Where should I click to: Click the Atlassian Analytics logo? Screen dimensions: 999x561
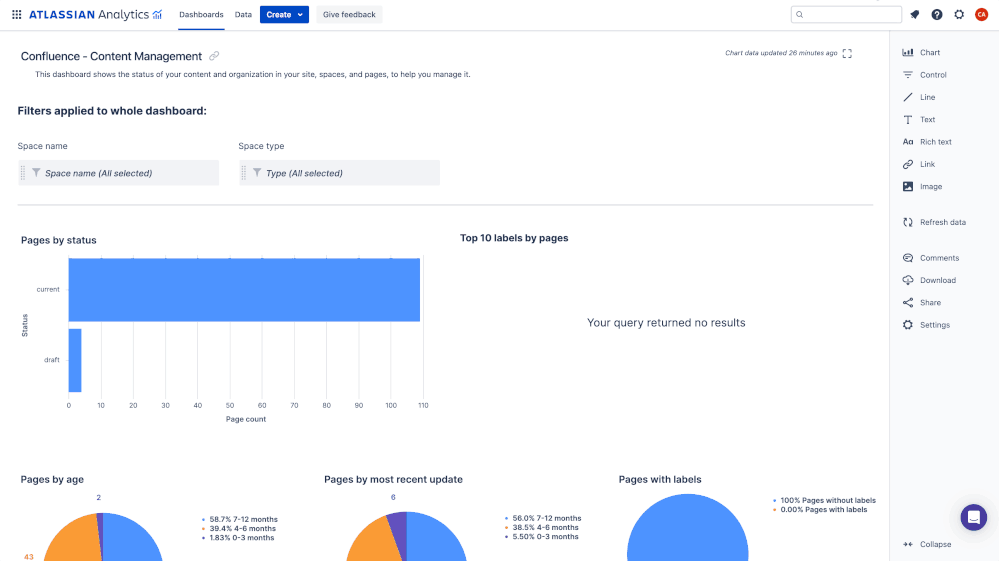pos(96,15)
